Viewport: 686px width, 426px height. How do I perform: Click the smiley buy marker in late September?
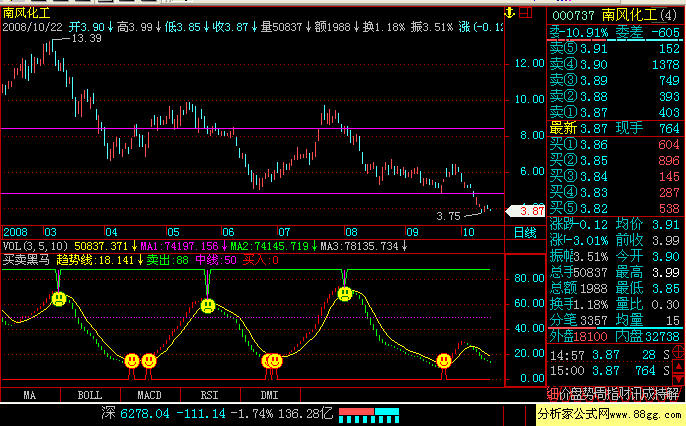pyautogui.click(x=444, y=361)
